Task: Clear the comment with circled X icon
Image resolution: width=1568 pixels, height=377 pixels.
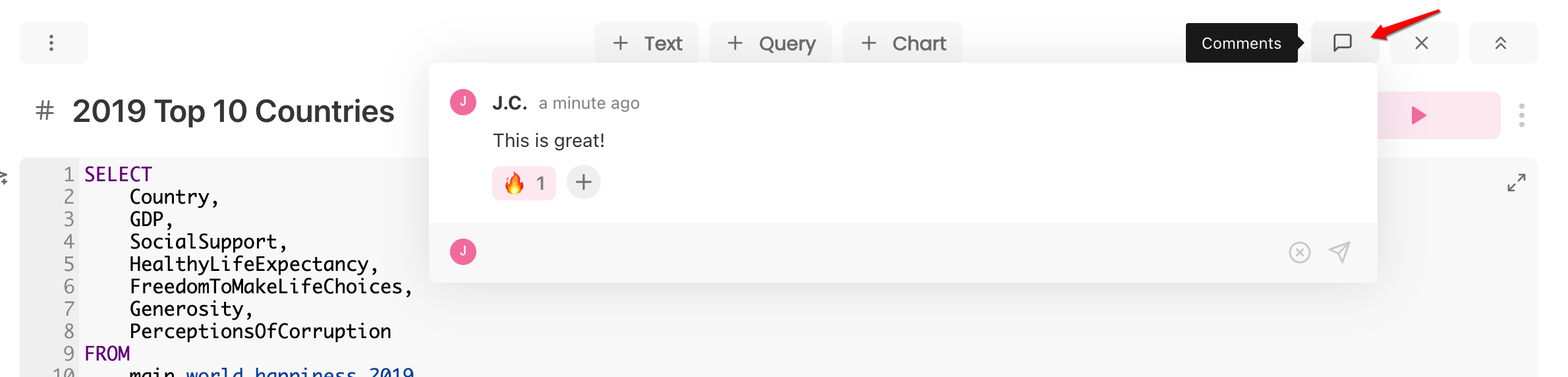Action: click(x=1299, y=252)
